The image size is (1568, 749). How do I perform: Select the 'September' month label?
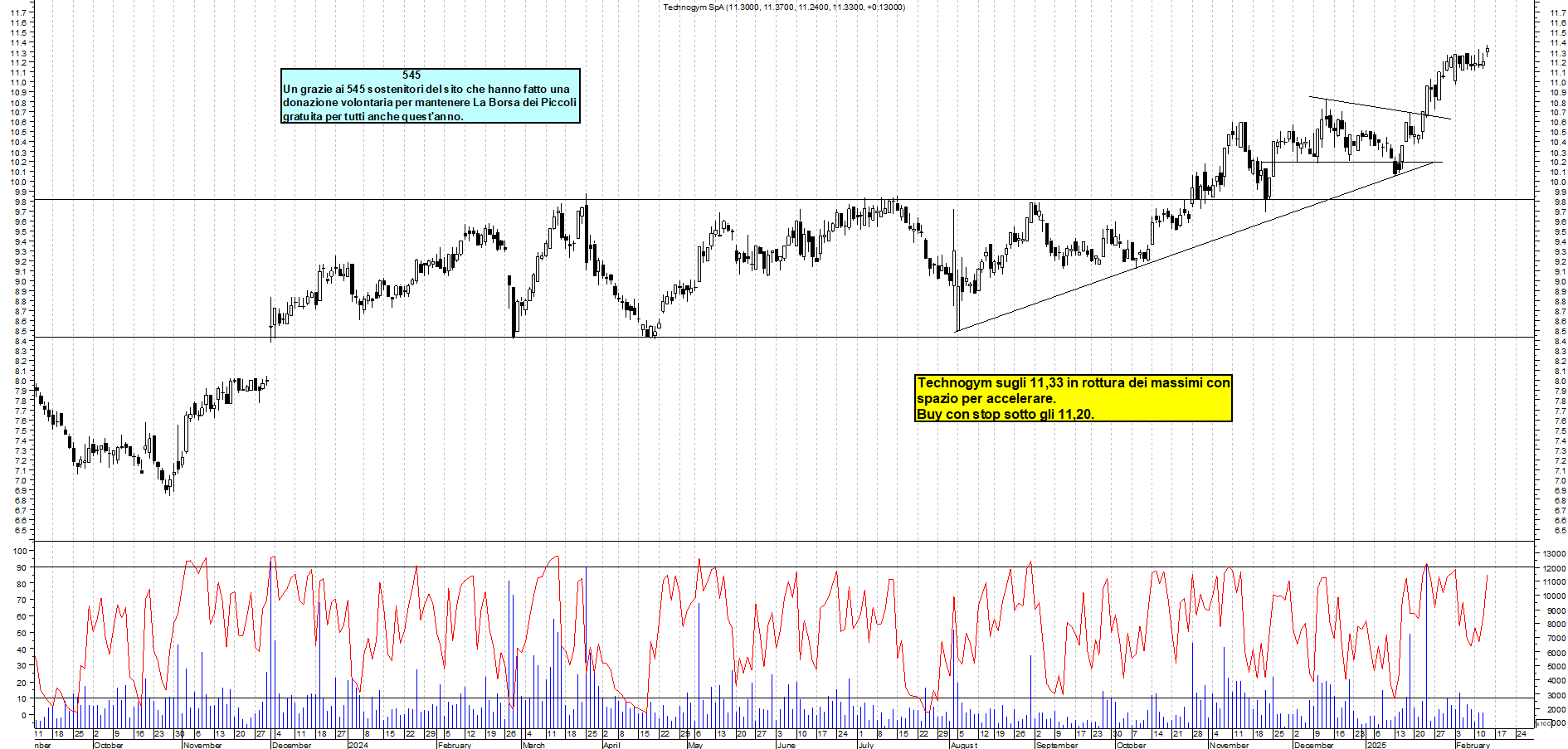click(1057, 745)
